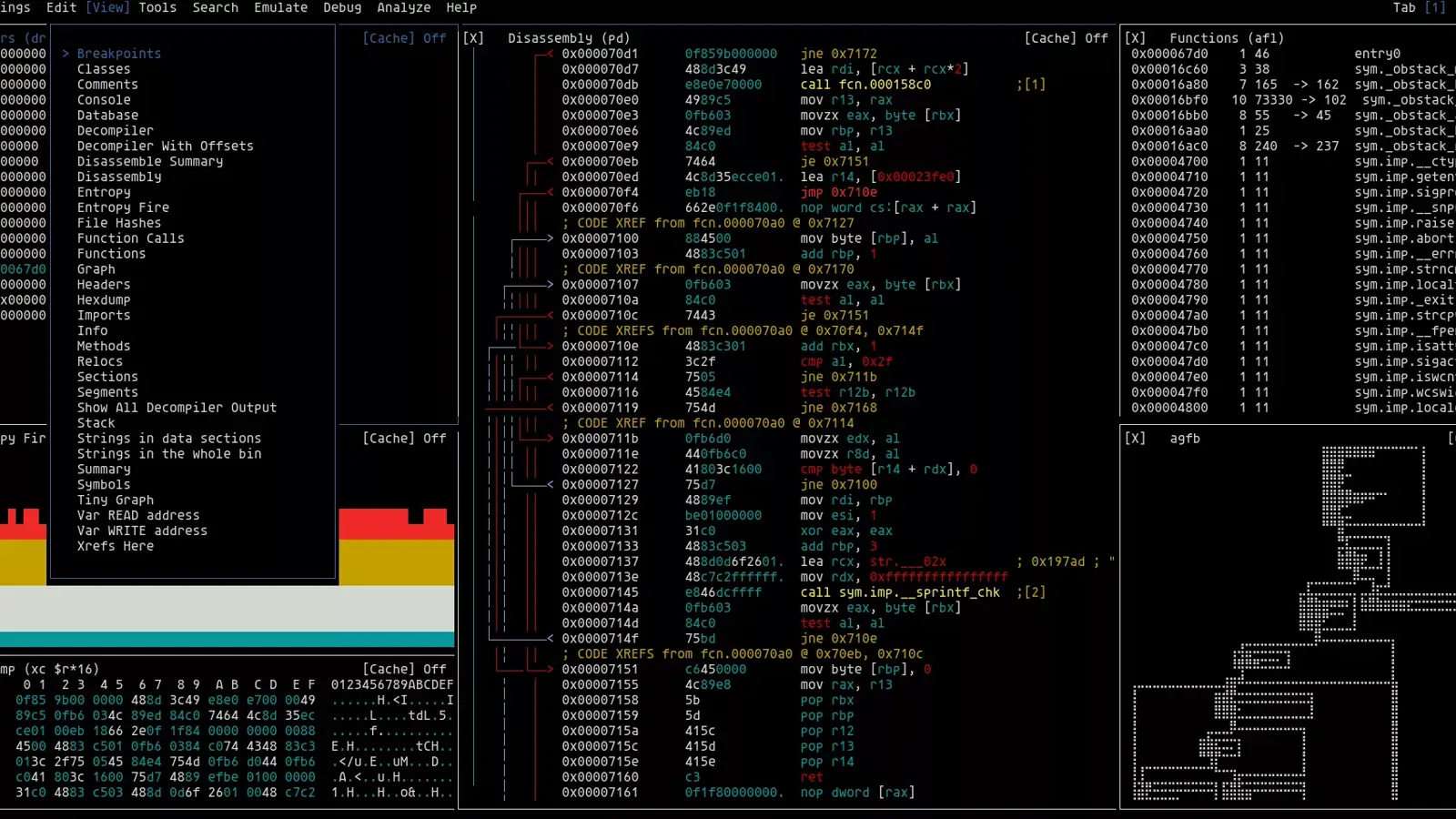The width and height of the screenshot is (1456, 819).
Task: Select Breakpoints from the View menu
Action: click(x=118, y=54)
